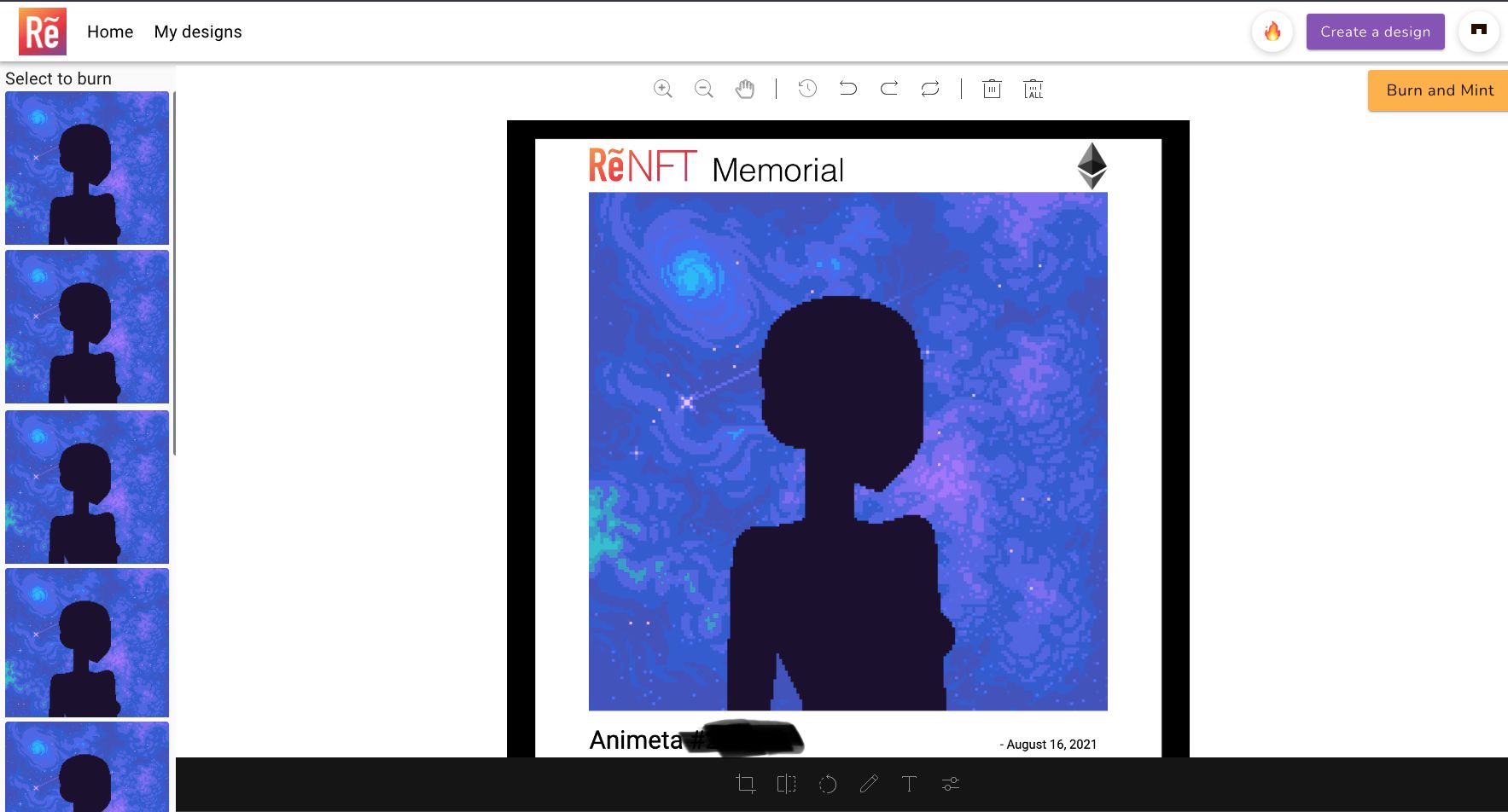Select the Text tool
Image resolution: width=1508 pixels, height=812 pixels.
point(910,784)
